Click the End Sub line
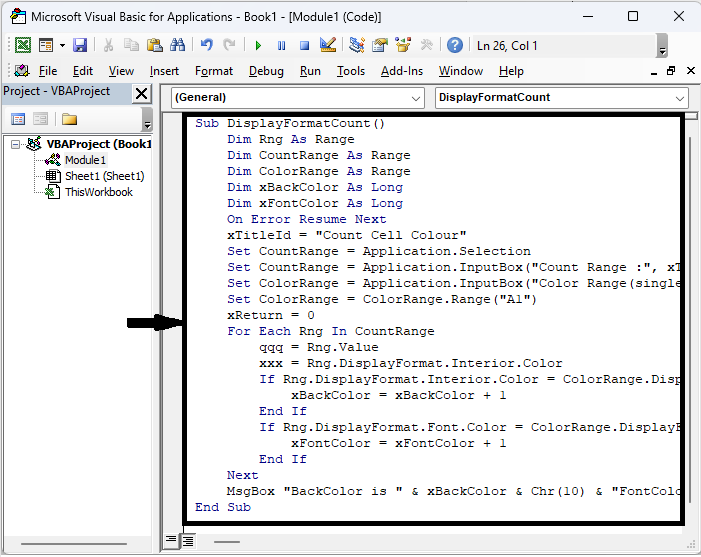 tap(223, 507)
